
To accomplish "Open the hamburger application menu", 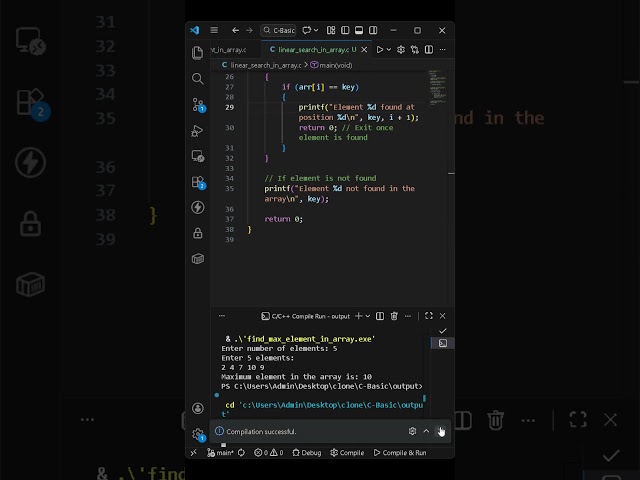I will coord(214,30).
